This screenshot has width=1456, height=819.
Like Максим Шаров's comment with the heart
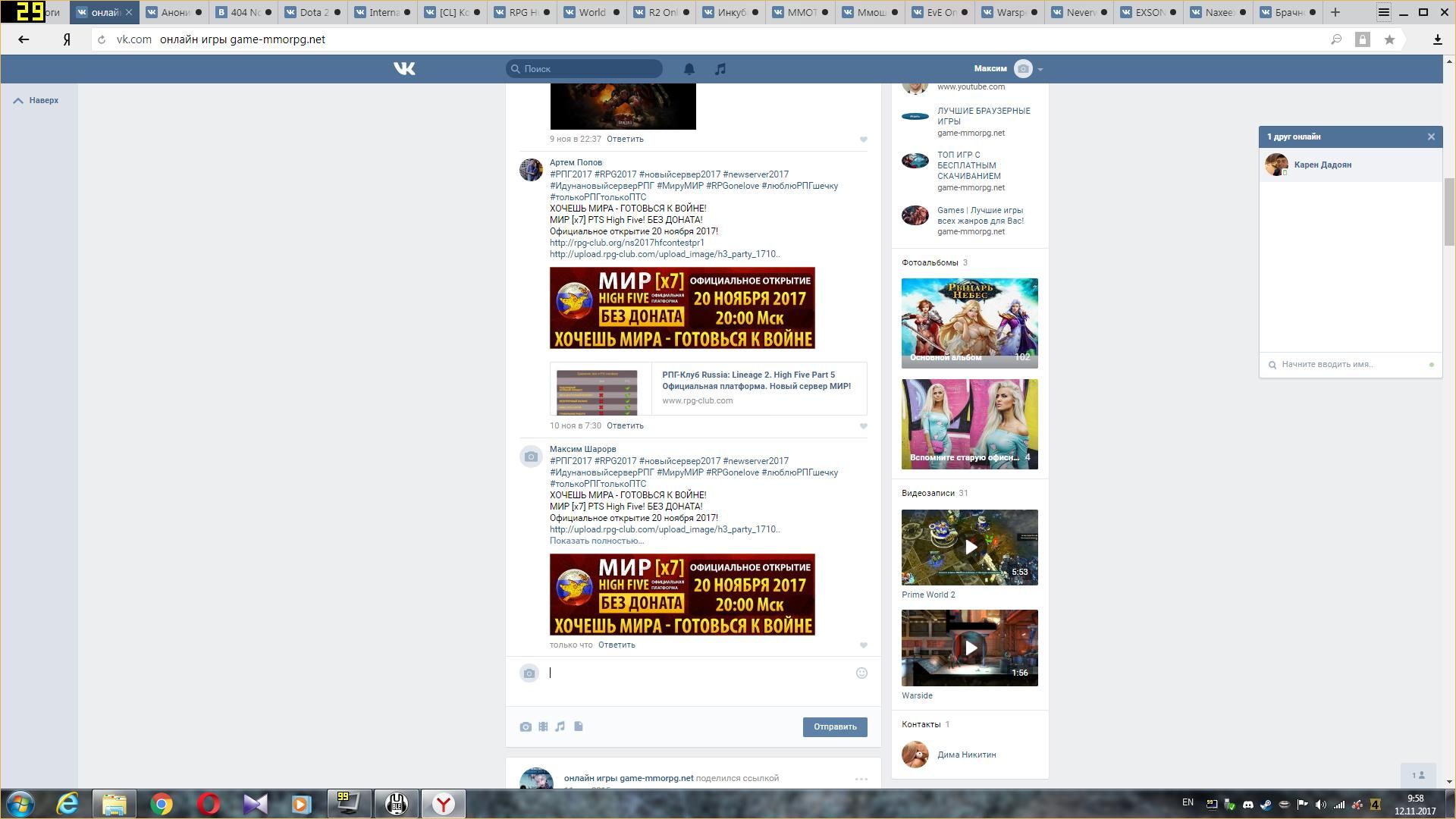coord(863,645)
